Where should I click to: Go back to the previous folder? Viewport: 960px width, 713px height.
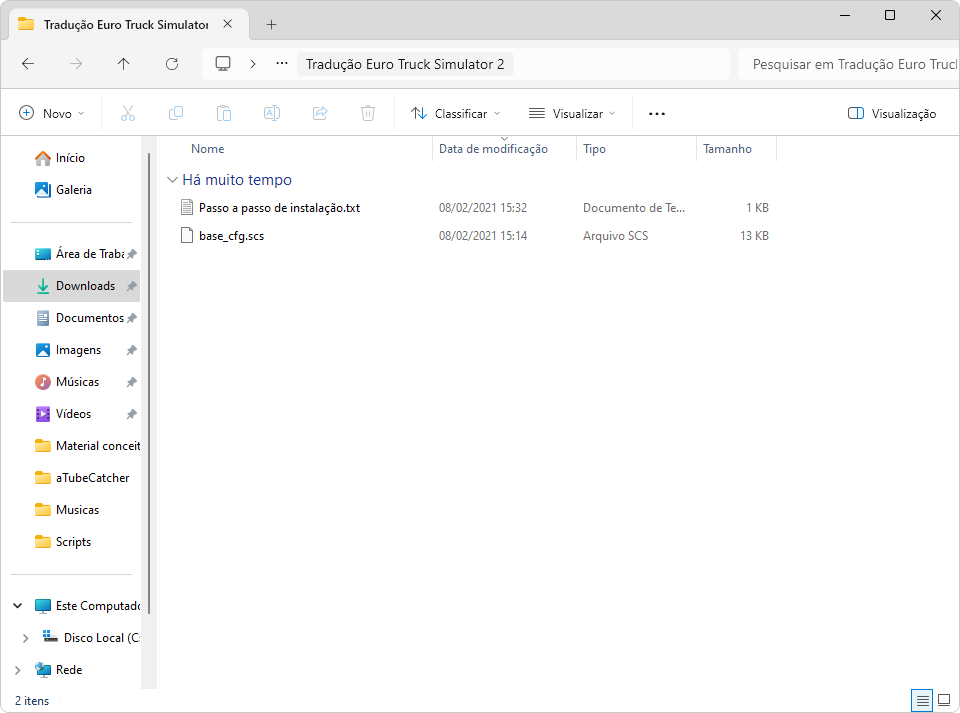pos(28,64)
